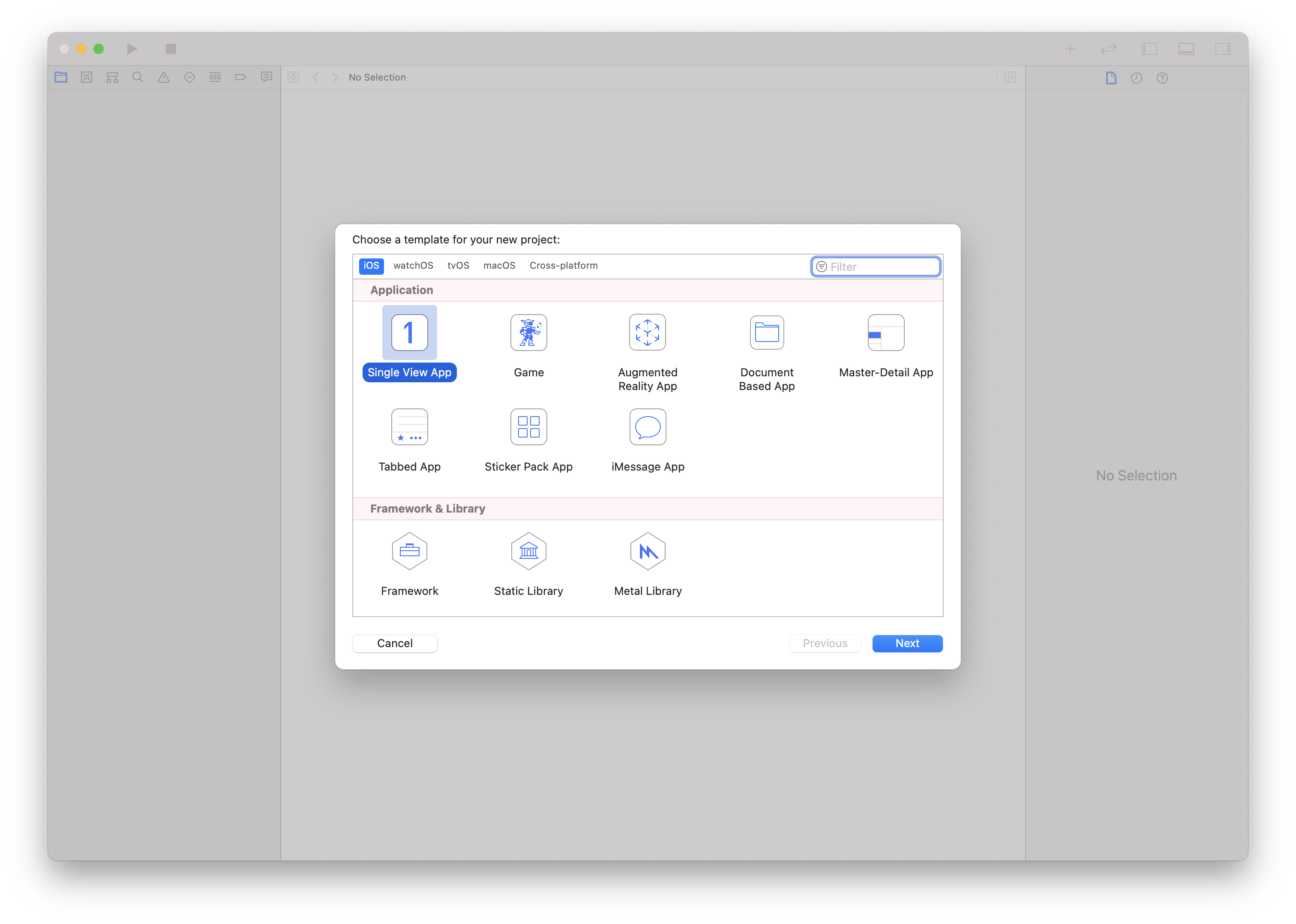1296x924 pixels.
Task: Switch to the iOS platform tab
Action: pyautogui.click(x=371, y=266)
